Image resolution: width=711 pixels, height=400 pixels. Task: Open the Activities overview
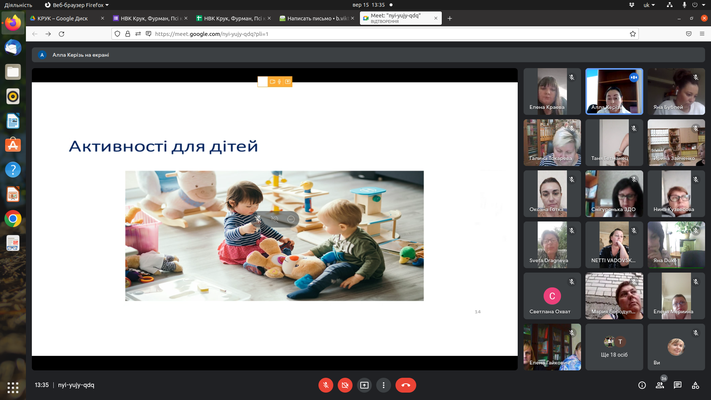[x=18, y=5]
